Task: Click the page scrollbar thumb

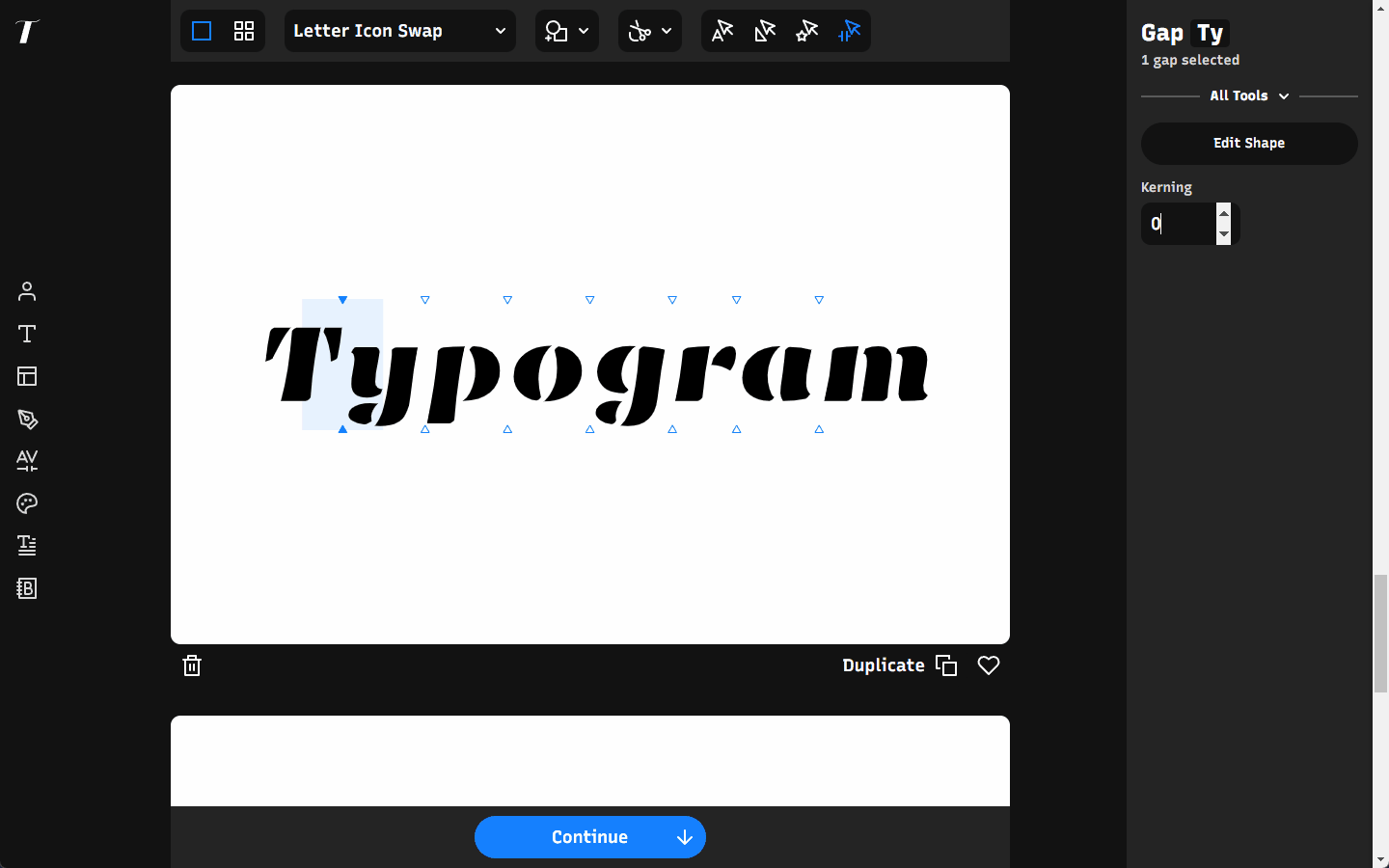Action: pos(1380,633)
